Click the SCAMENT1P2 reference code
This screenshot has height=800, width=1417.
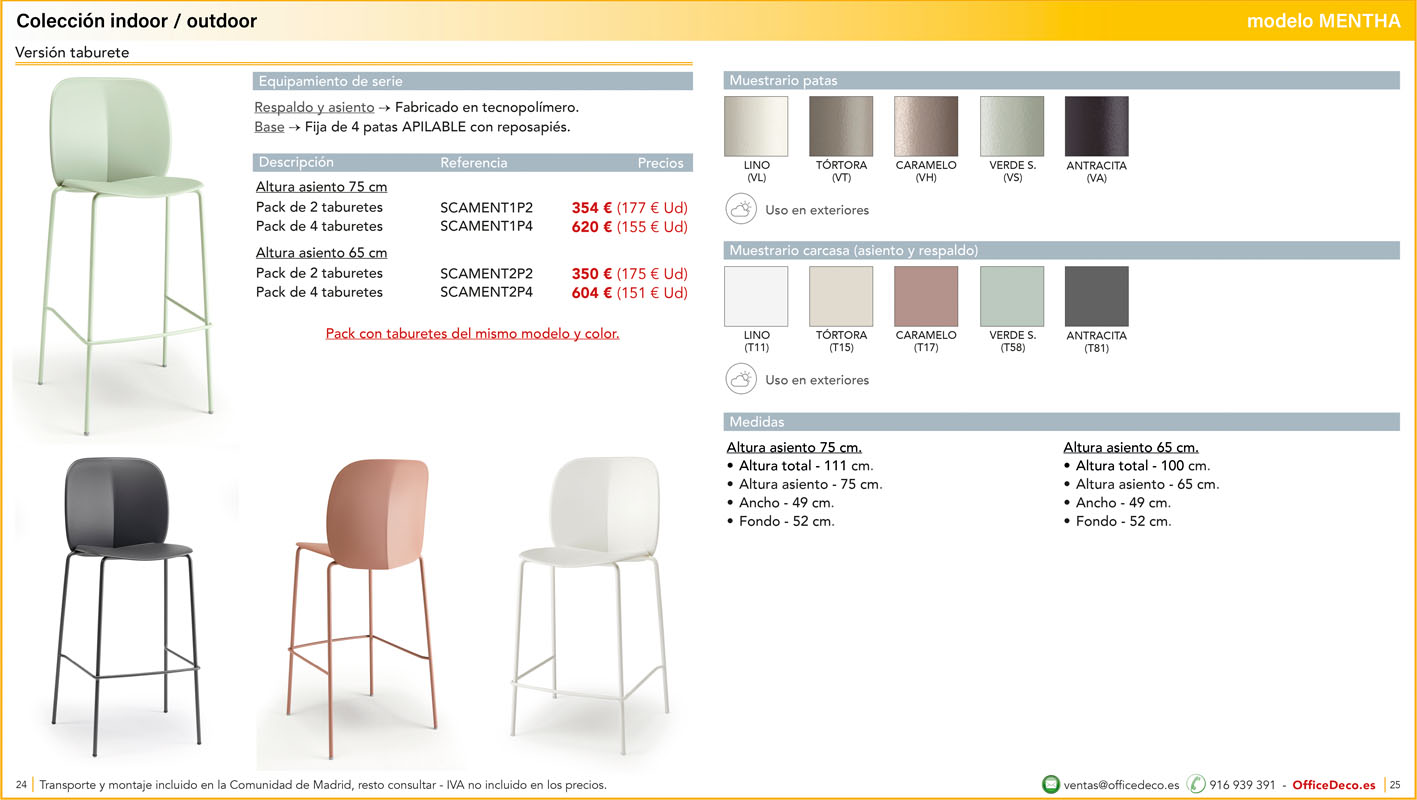point(486,208)
